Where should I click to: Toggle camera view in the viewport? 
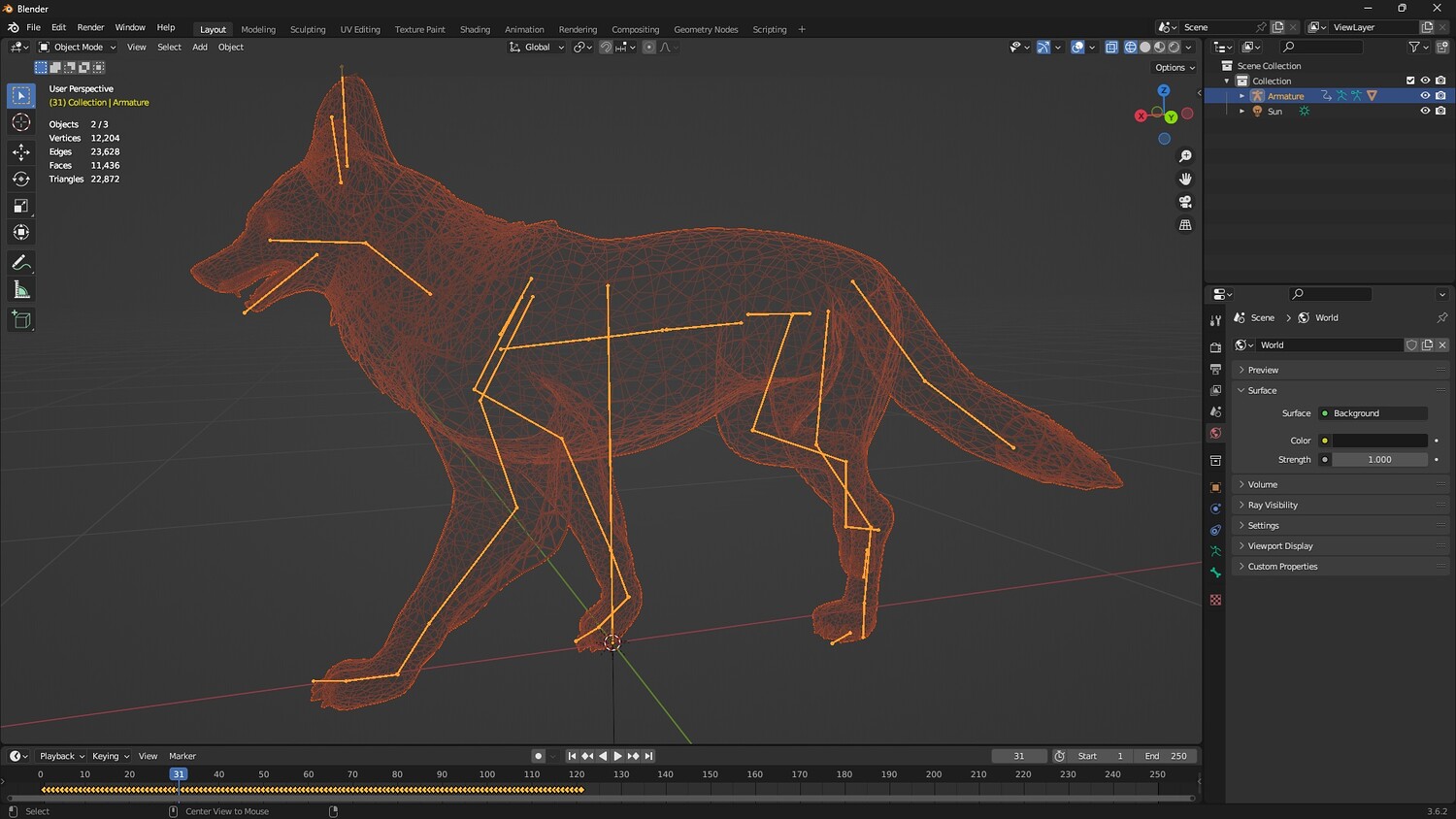click(x=1185, y=202)
